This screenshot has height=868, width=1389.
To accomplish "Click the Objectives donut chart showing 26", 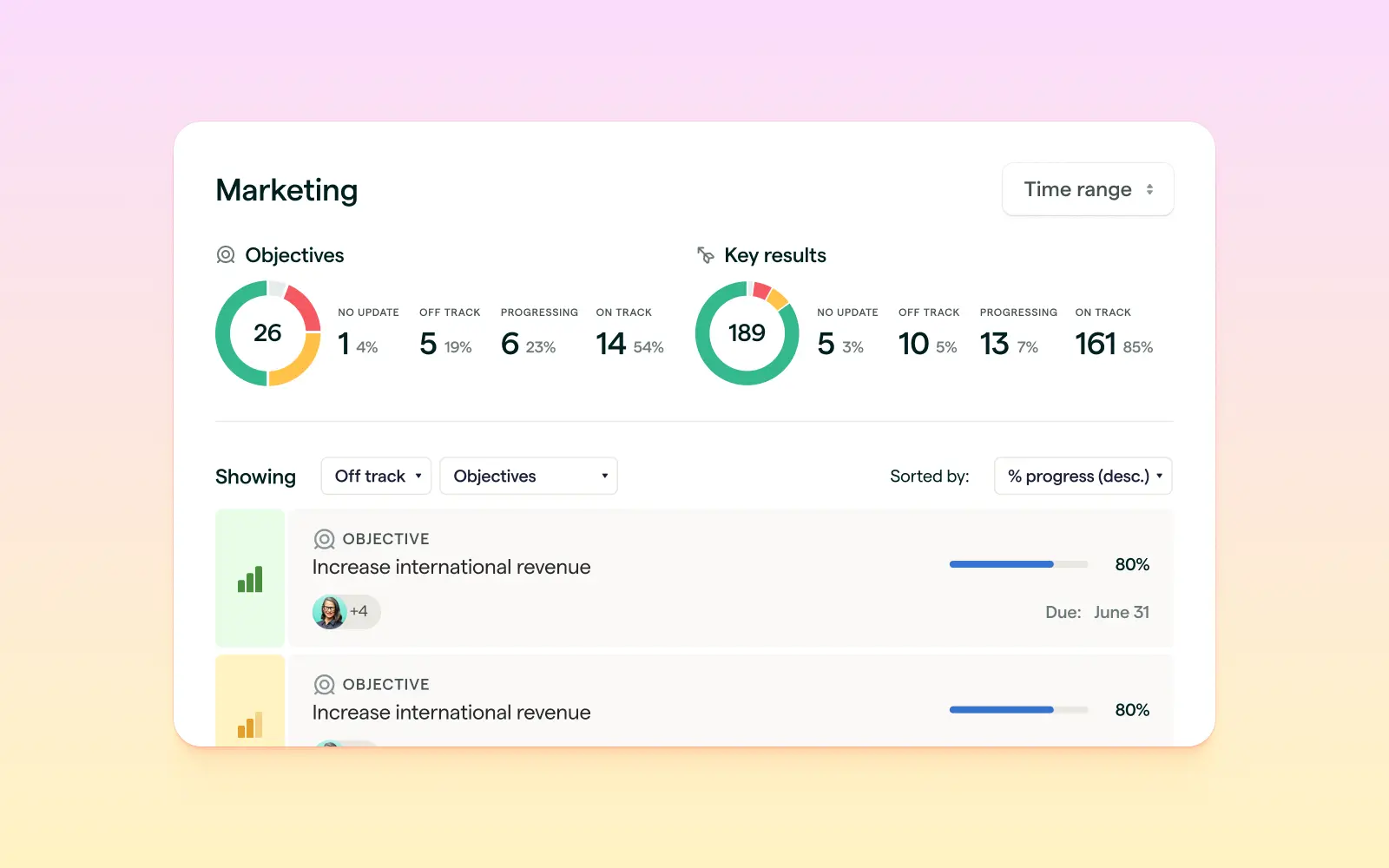I will (x=267, y=333).
